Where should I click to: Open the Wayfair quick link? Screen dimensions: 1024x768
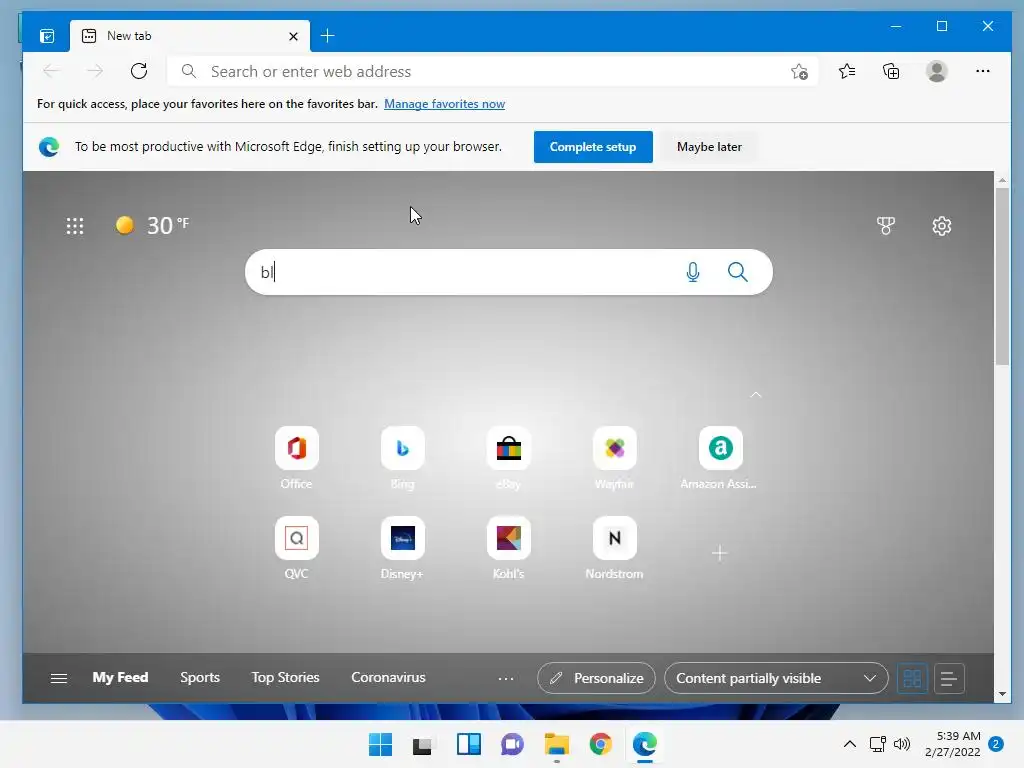[x=615, y=458]
